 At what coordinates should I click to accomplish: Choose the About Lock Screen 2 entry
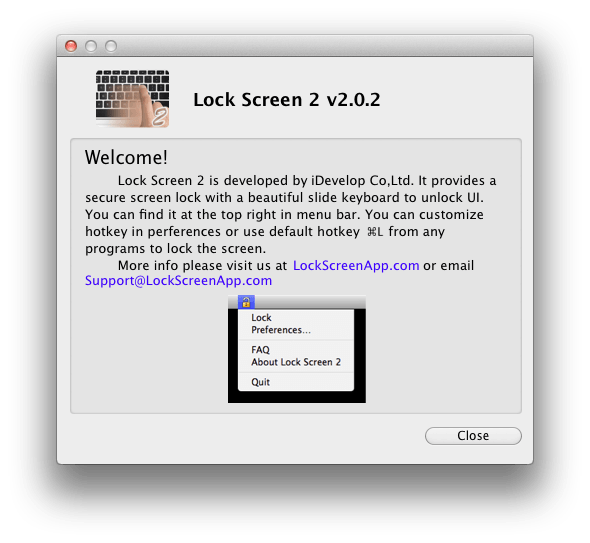click(x=296, y=362)
